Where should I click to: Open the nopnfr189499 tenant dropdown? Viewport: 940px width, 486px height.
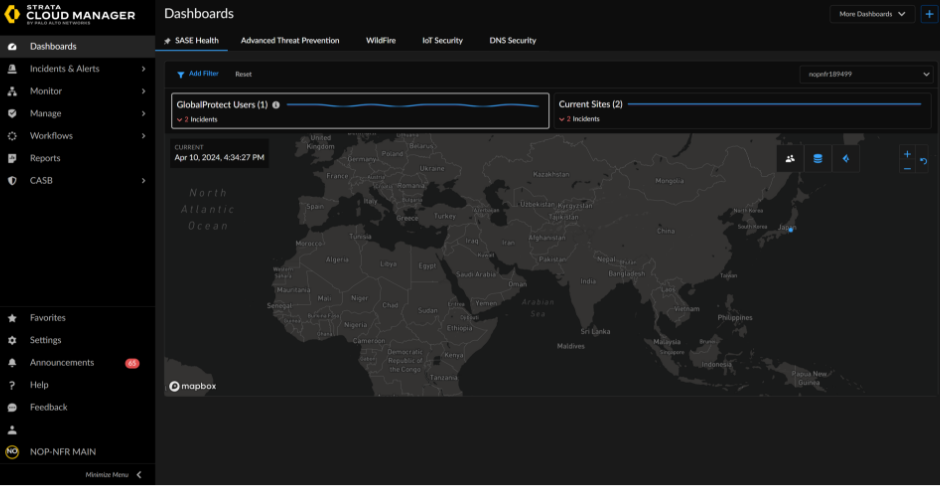[866, 74]
